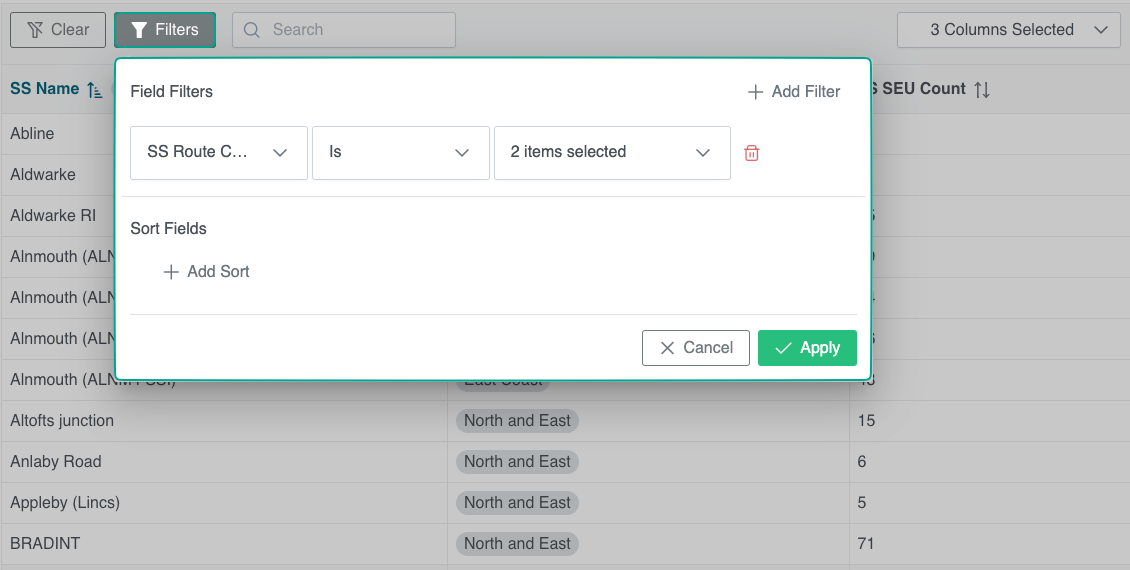Click the SS Name sort icon

tap(95, 90)
